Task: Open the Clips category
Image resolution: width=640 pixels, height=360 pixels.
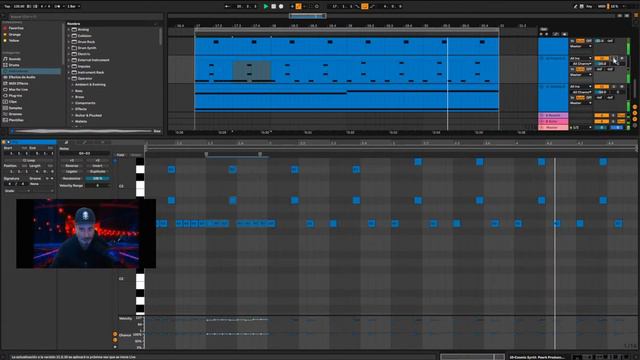Action: tap(13, 102)
